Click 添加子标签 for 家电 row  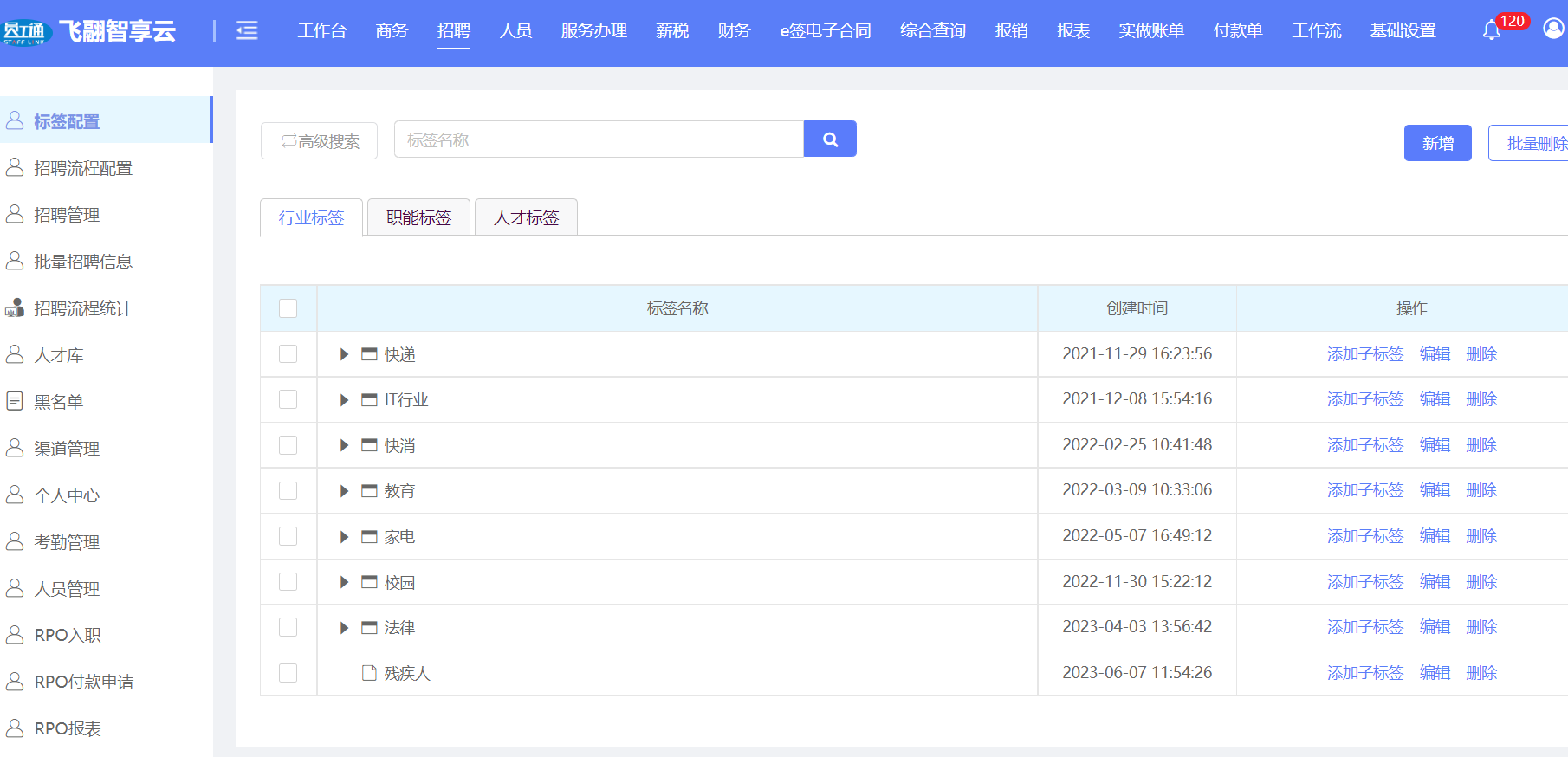coord(1364,536)
